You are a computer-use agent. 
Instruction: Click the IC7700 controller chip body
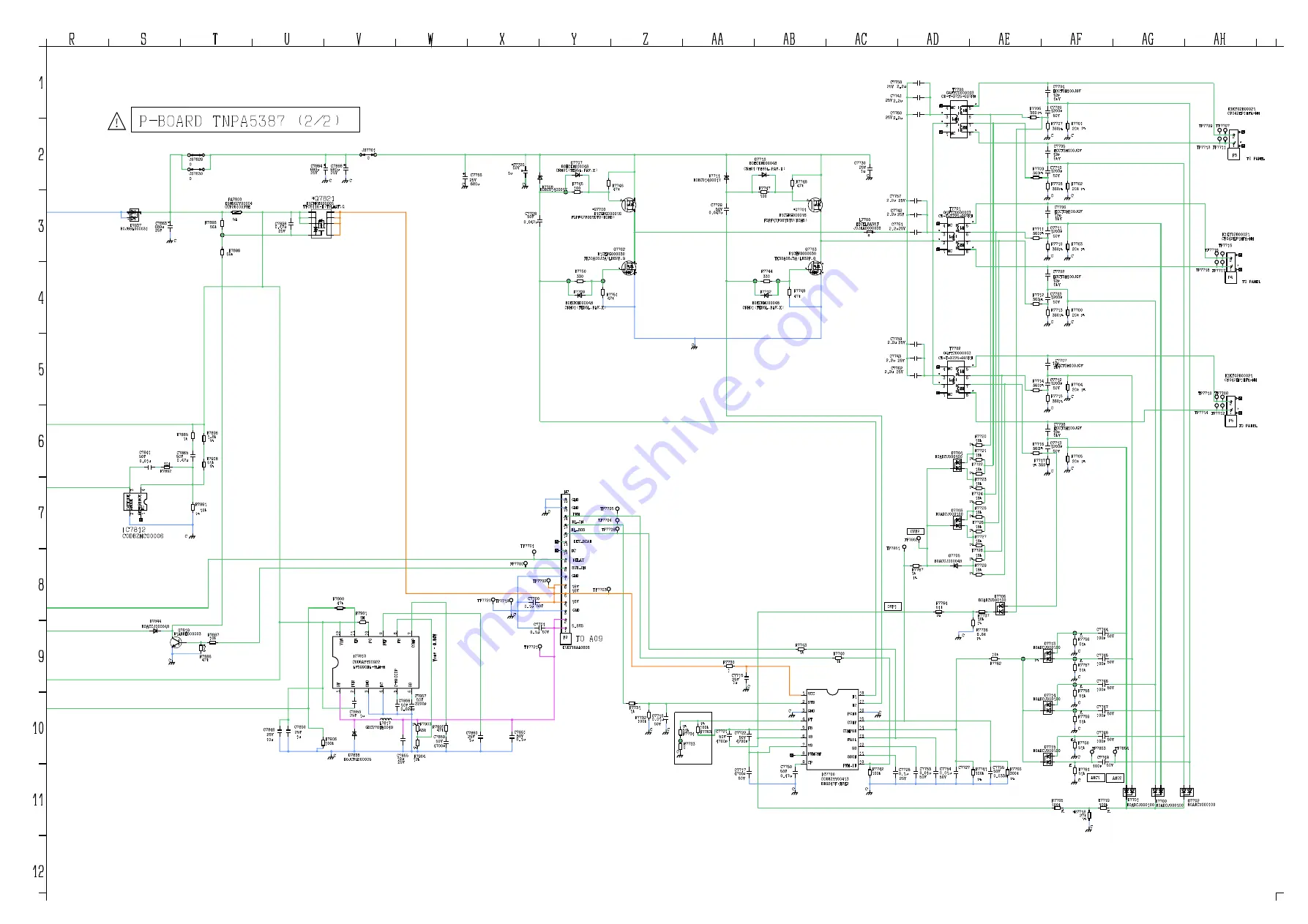tap(831, 729)
